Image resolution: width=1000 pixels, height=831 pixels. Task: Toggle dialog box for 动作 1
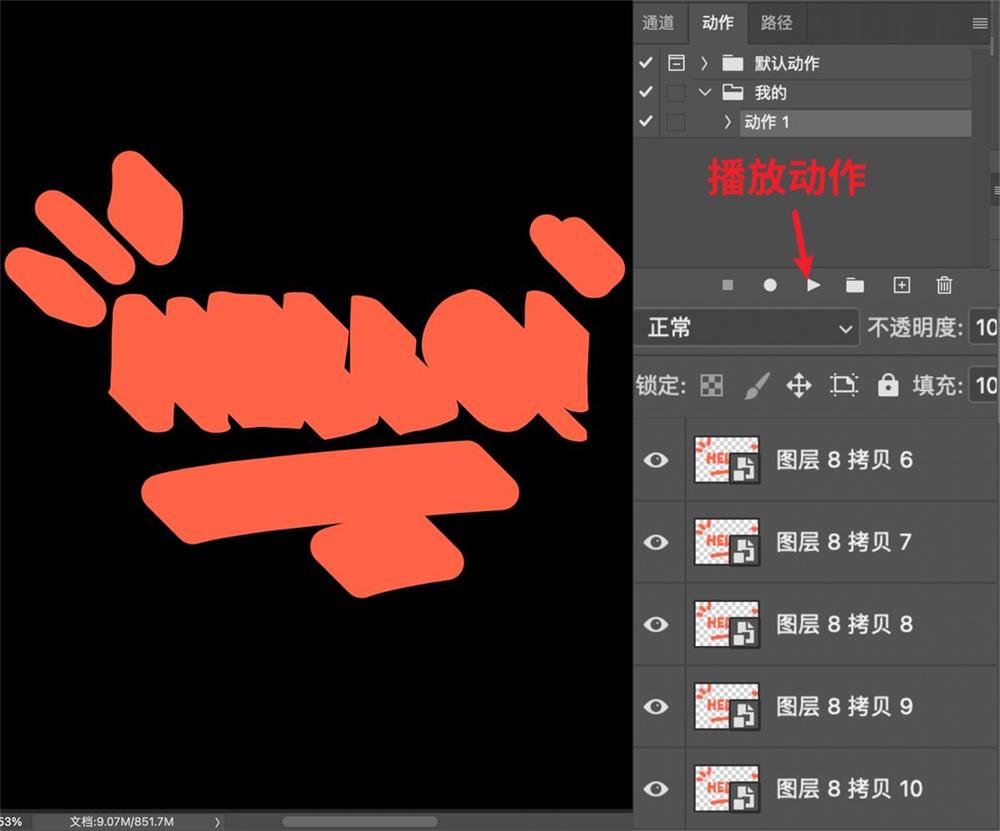point(676,122)
